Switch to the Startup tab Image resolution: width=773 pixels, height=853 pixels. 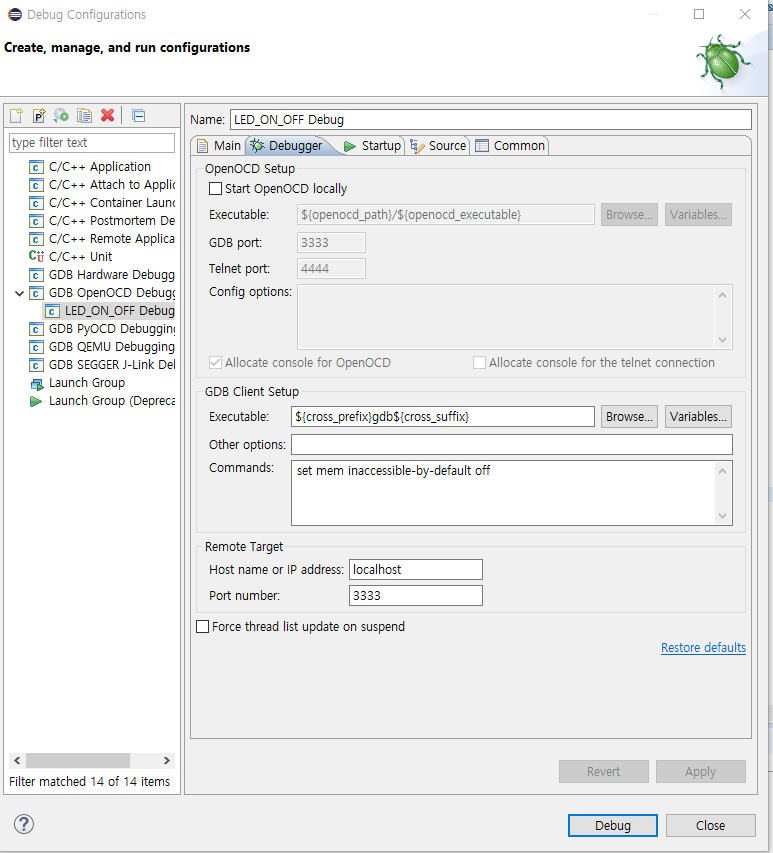(372, 146)
